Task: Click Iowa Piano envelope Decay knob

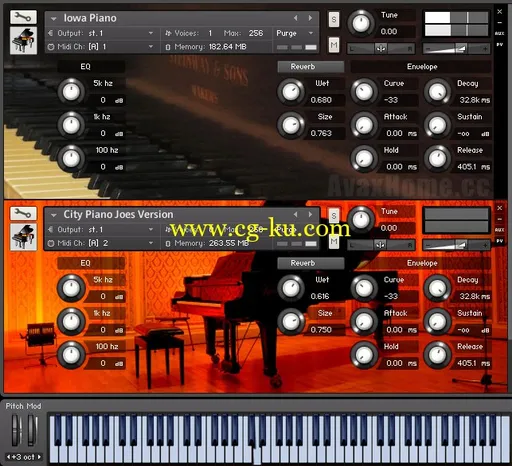Action: pos(438,92)
